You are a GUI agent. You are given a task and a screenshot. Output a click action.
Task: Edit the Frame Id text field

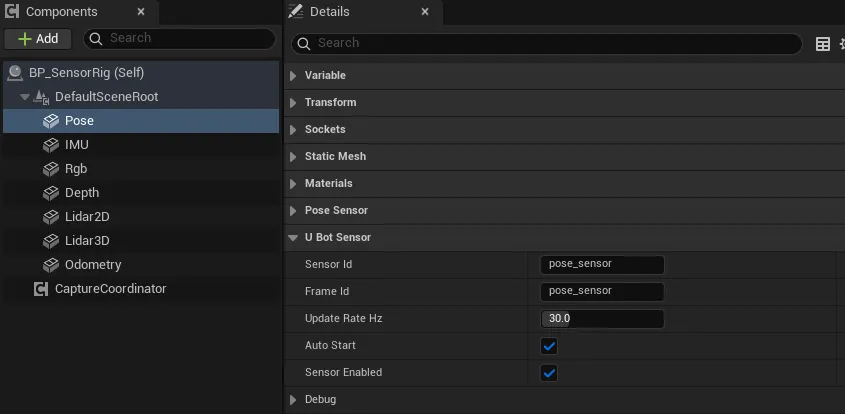coord(602,292)
